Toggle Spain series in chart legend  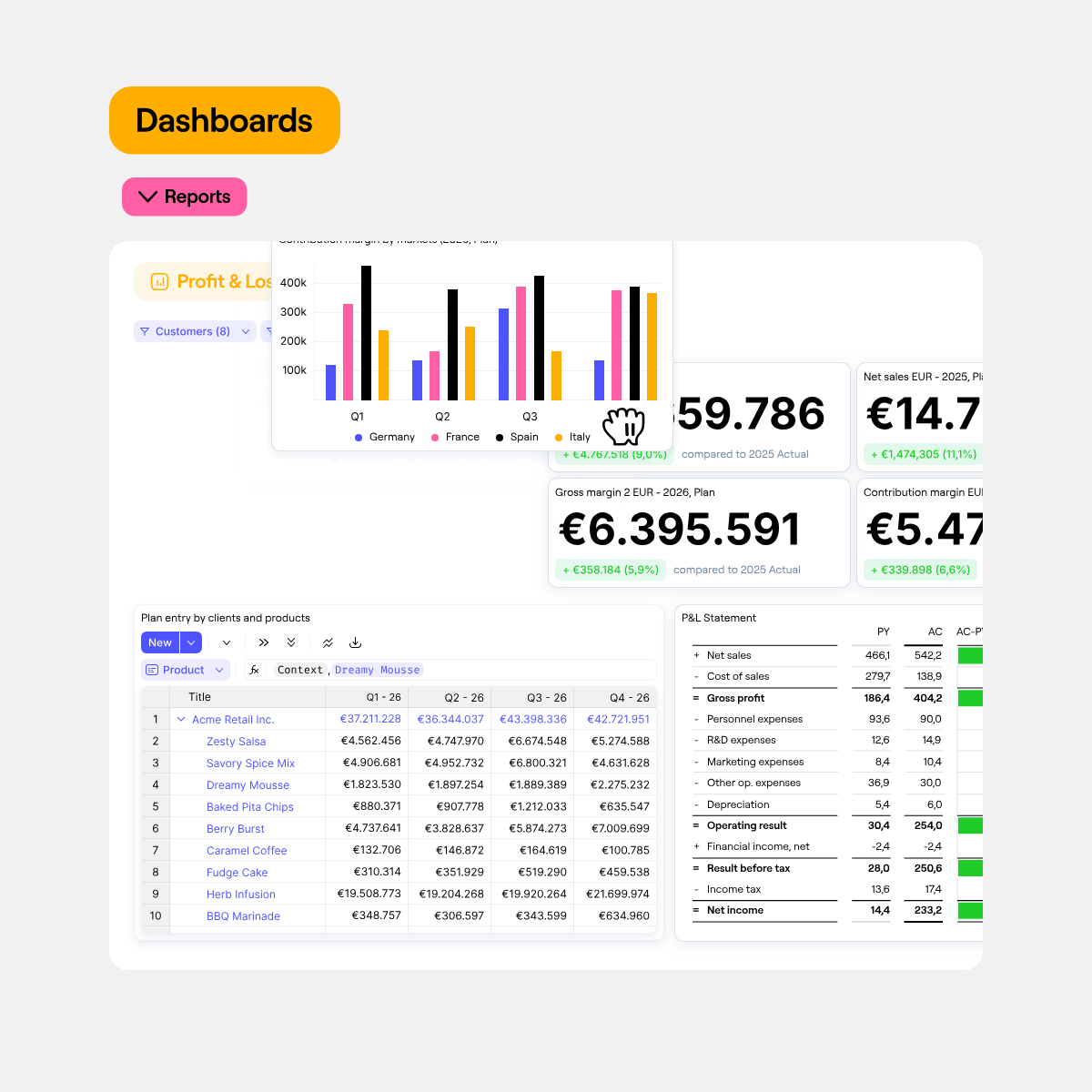click(x=517, y=438)
